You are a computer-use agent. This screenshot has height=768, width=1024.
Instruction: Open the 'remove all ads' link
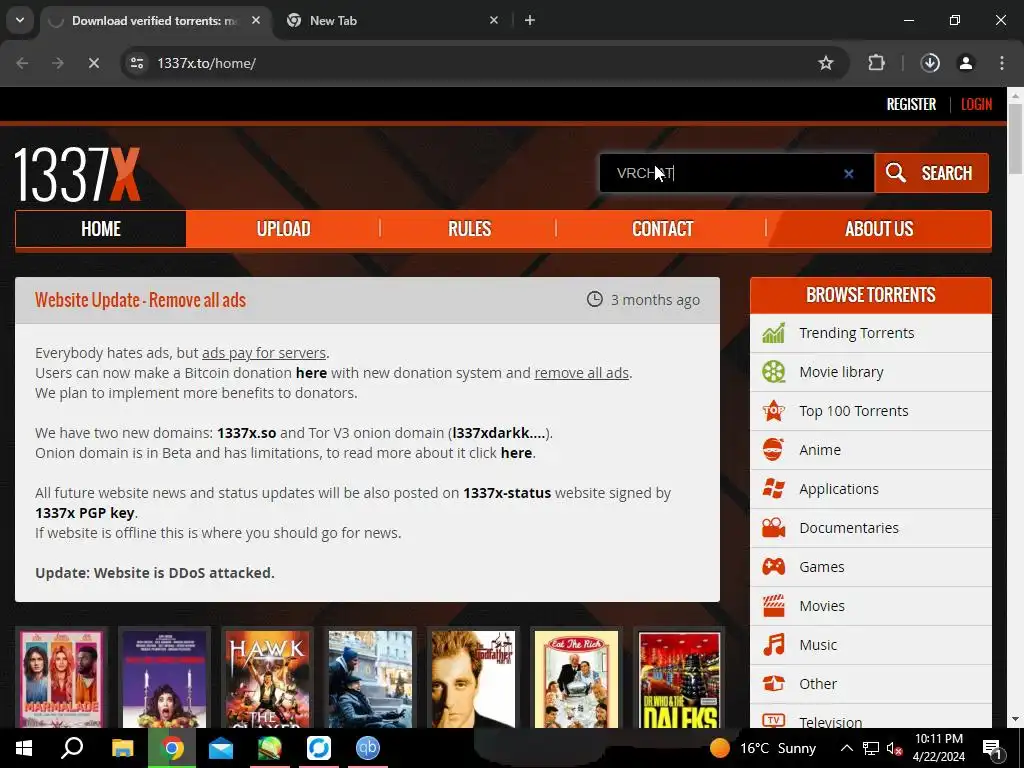581,373
